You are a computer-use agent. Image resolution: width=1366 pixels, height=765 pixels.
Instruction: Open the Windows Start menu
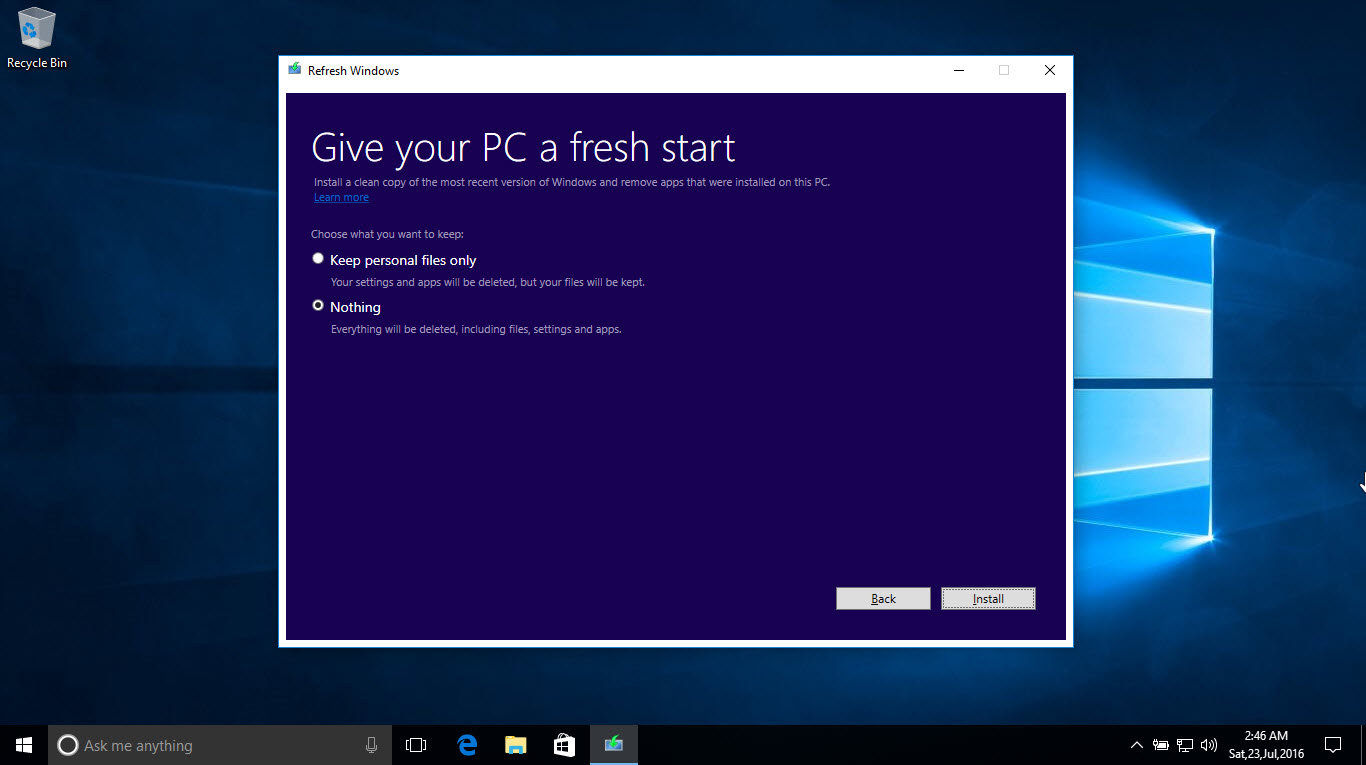pyautogui.click(x=24, y=745)
